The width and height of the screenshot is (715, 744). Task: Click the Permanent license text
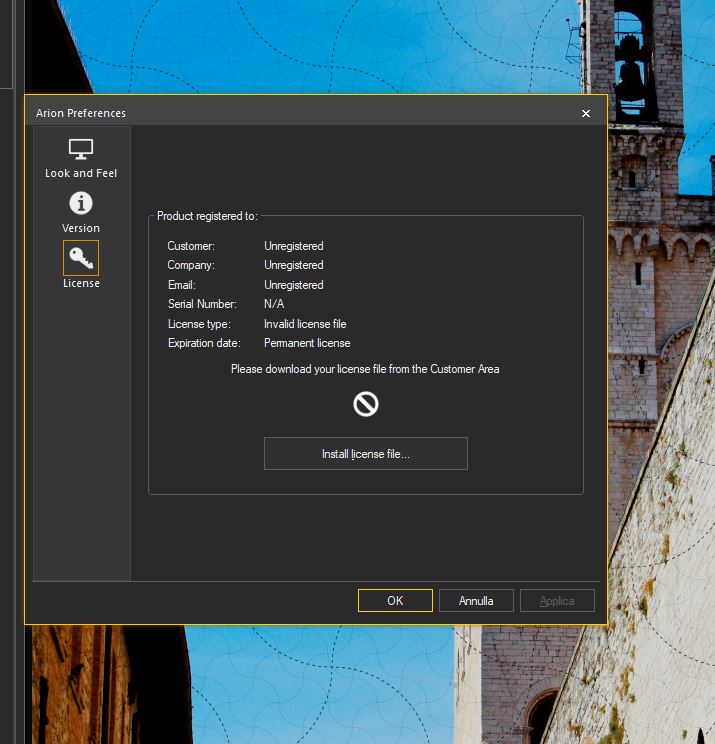[307, 343]
